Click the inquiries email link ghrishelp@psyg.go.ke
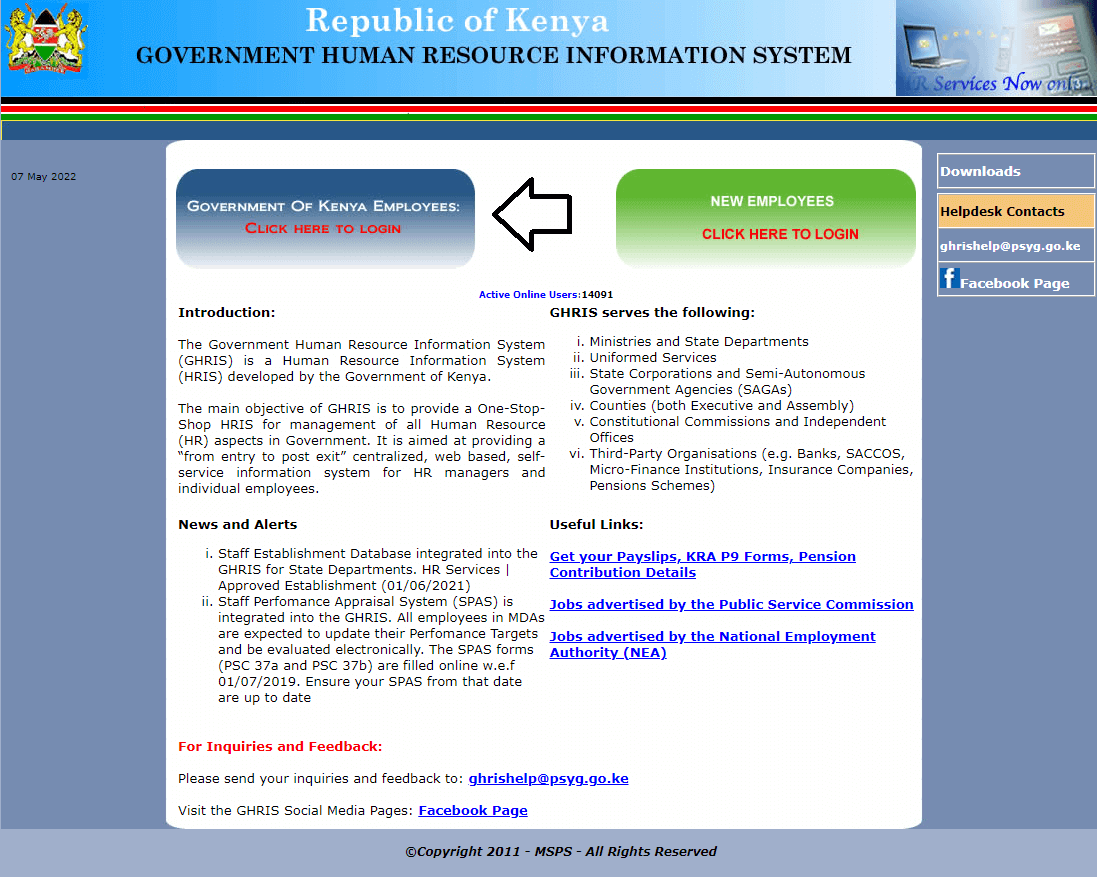 point(548,778)
